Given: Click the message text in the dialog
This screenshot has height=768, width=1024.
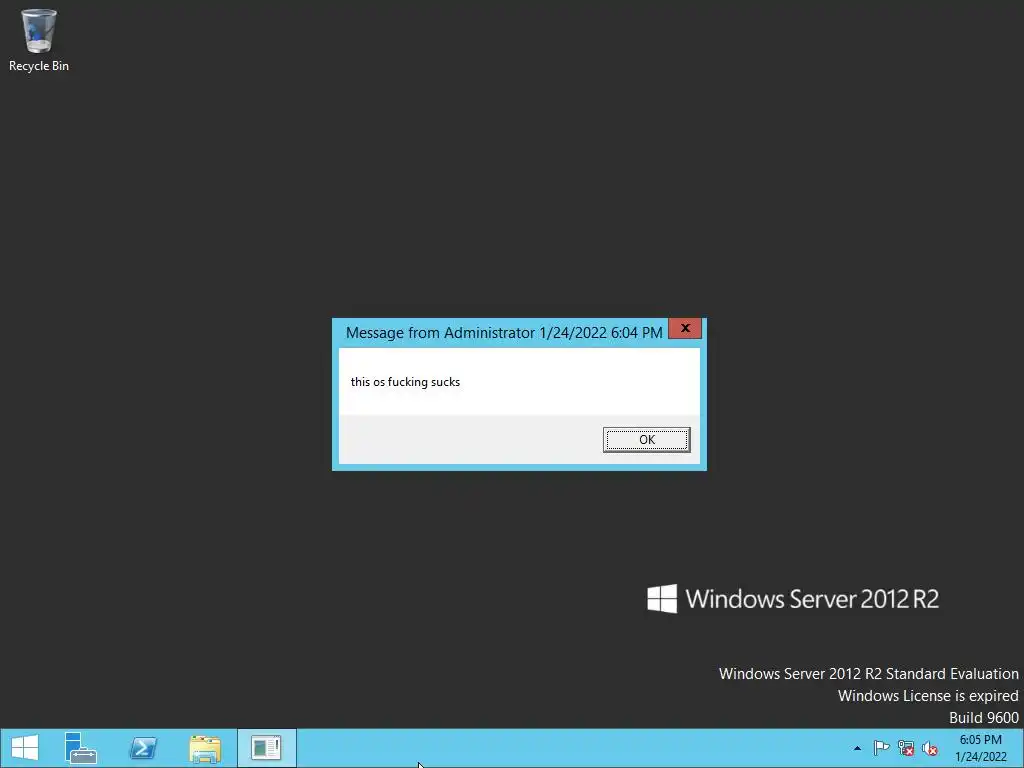Looking at the screenshot, I should (405, 382).
